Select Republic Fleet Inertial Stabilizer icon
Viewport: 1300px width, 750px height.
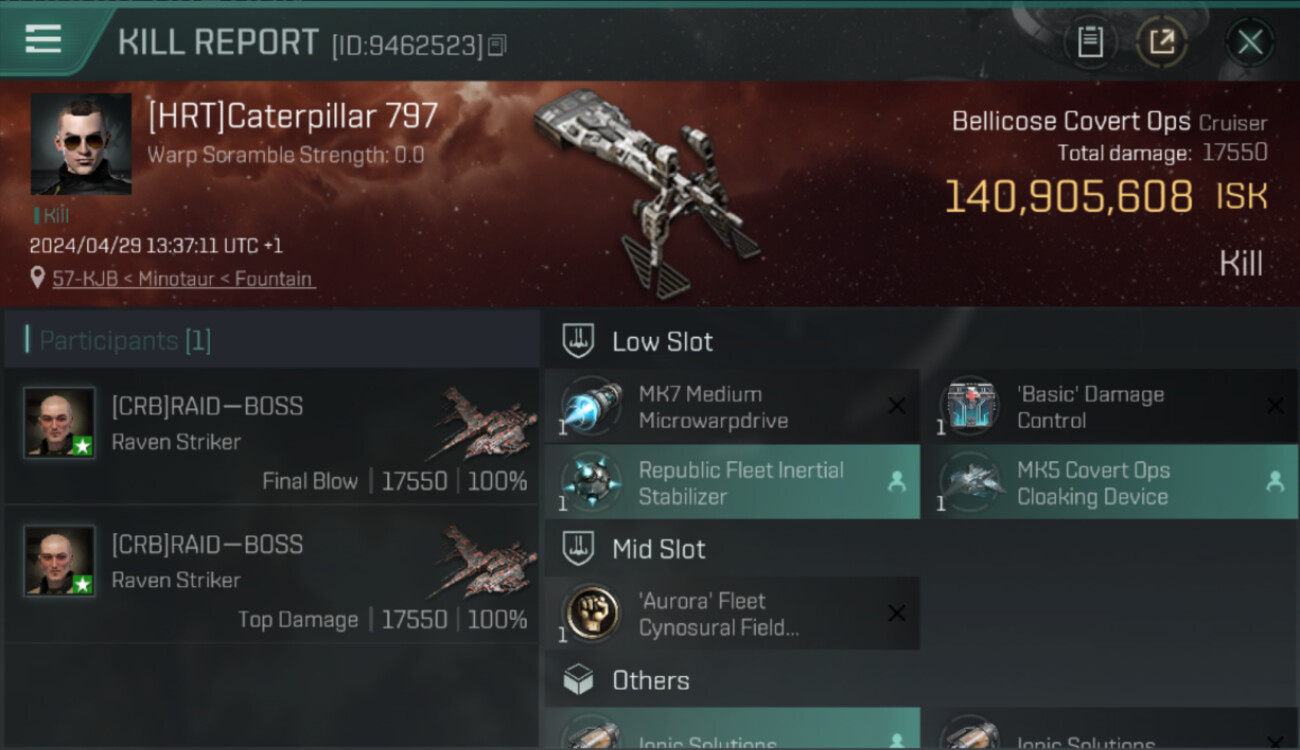click(592, 482)
